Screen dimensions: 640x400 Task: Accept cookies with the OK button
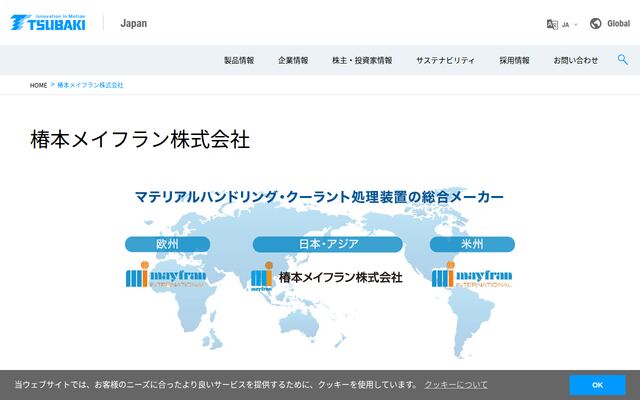(x=597, y=385)
